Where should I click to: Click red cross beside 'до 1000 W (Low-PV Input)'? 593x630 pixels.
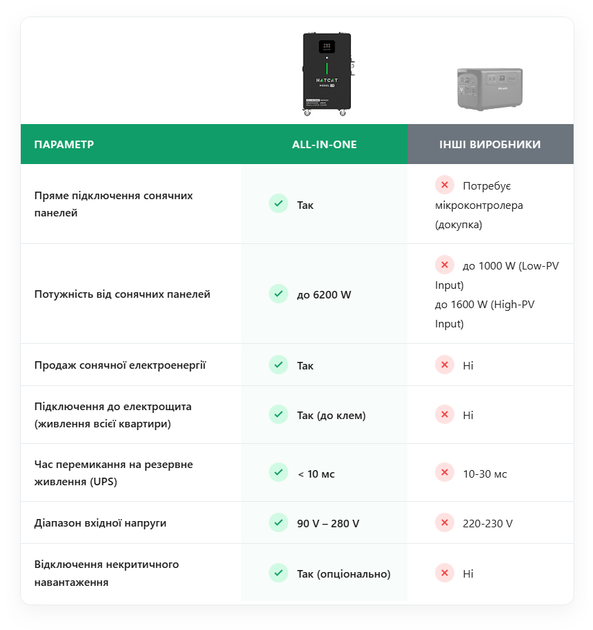pyautogui.click(x=444, y=265)
